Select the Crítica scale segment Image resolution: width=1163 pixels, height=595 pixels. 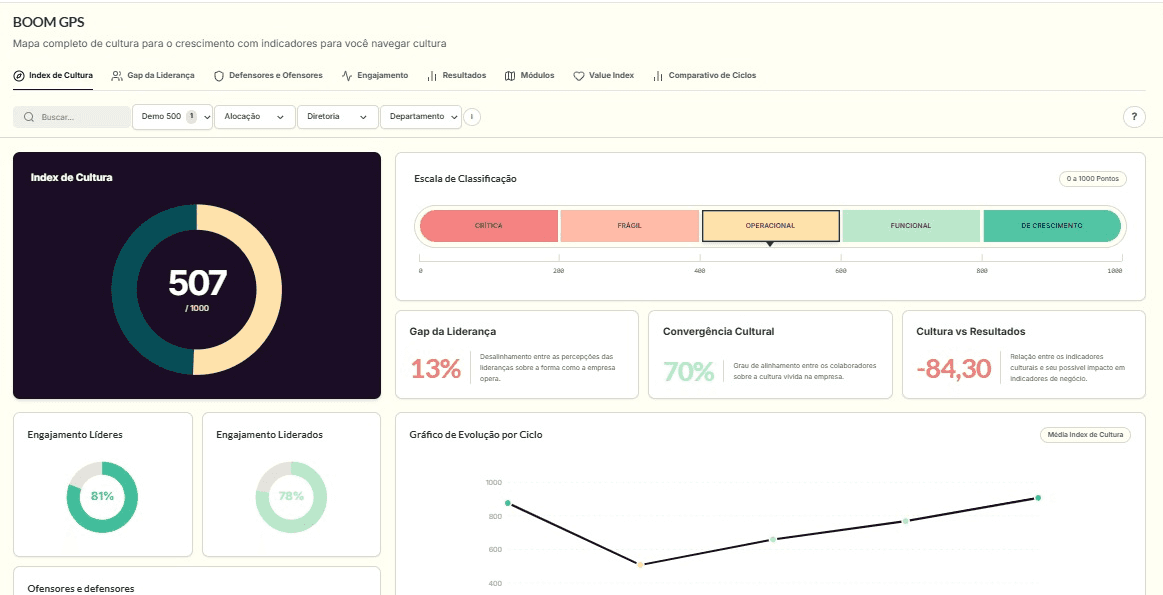tap(489, 226)
